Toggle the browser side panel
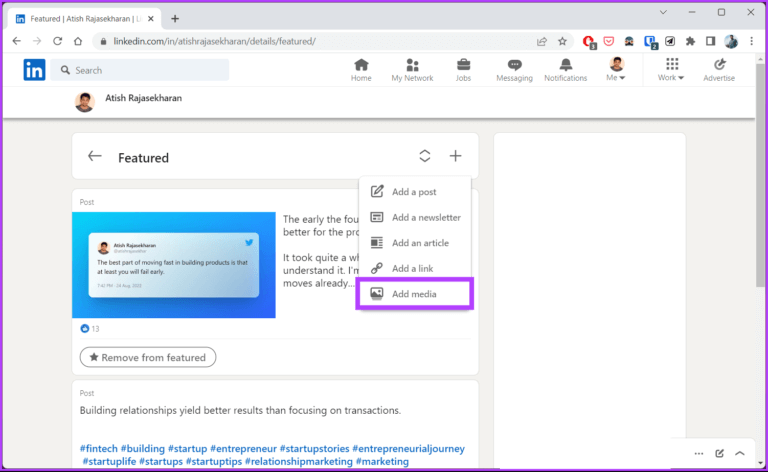768x472 pixels. click(710, 41)
